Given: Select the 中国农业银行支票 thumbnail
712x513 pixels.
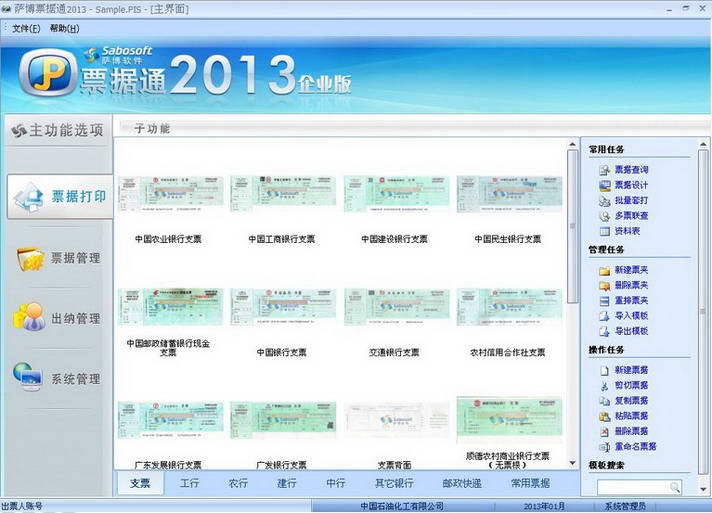Looking at the screenshot, I should tap(170, 194).
